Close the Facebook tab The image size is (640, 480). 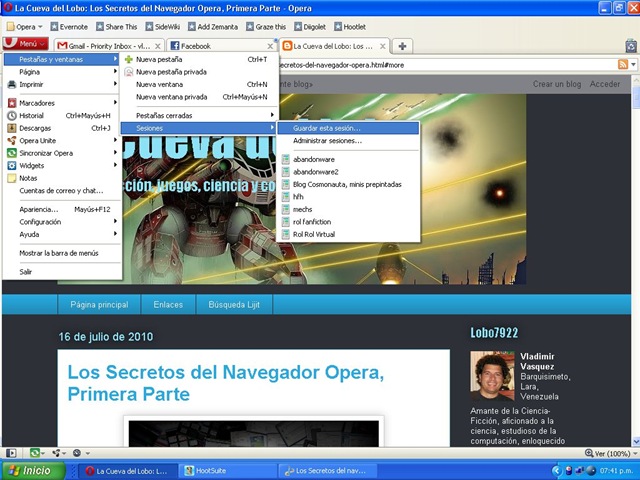click(270, 47)
